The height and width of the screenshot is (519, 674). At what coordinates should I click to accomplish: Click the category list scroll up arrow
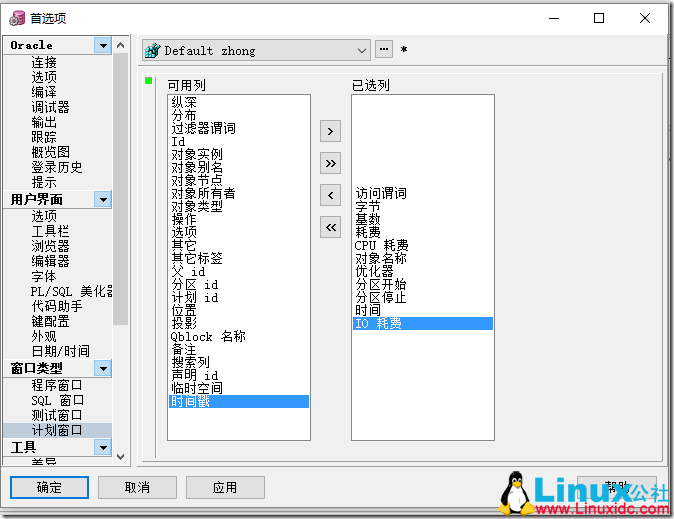[121, 45]
